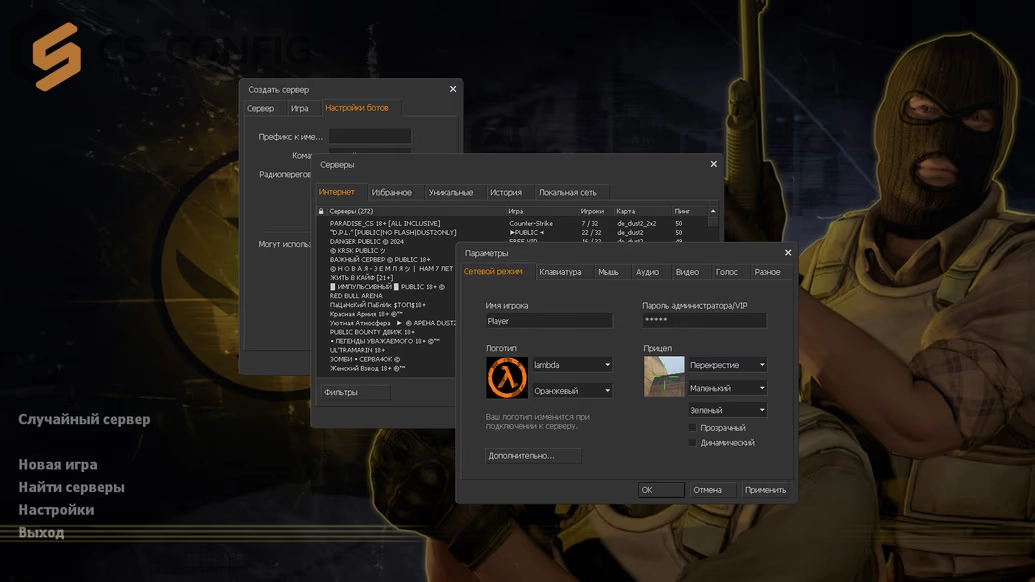Select server RED BULL ARENA

386,296
